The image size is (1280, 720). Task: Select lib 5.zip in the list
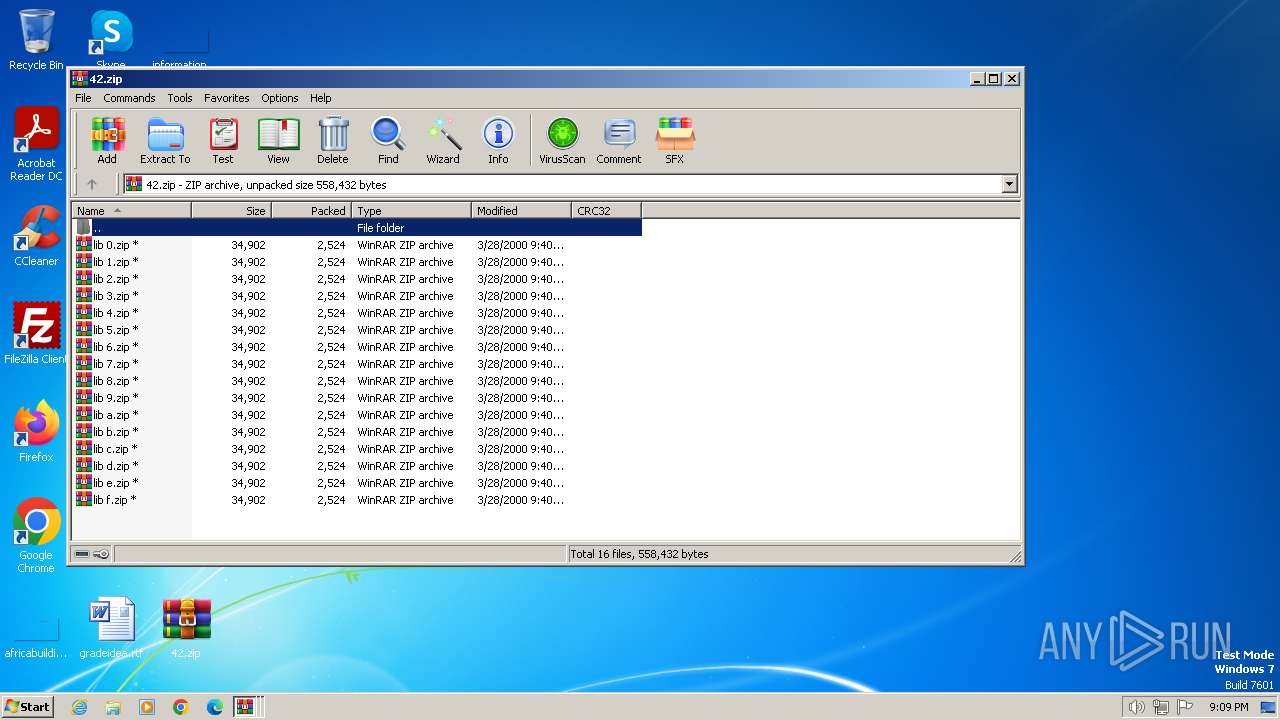click(x=357, y=330)
